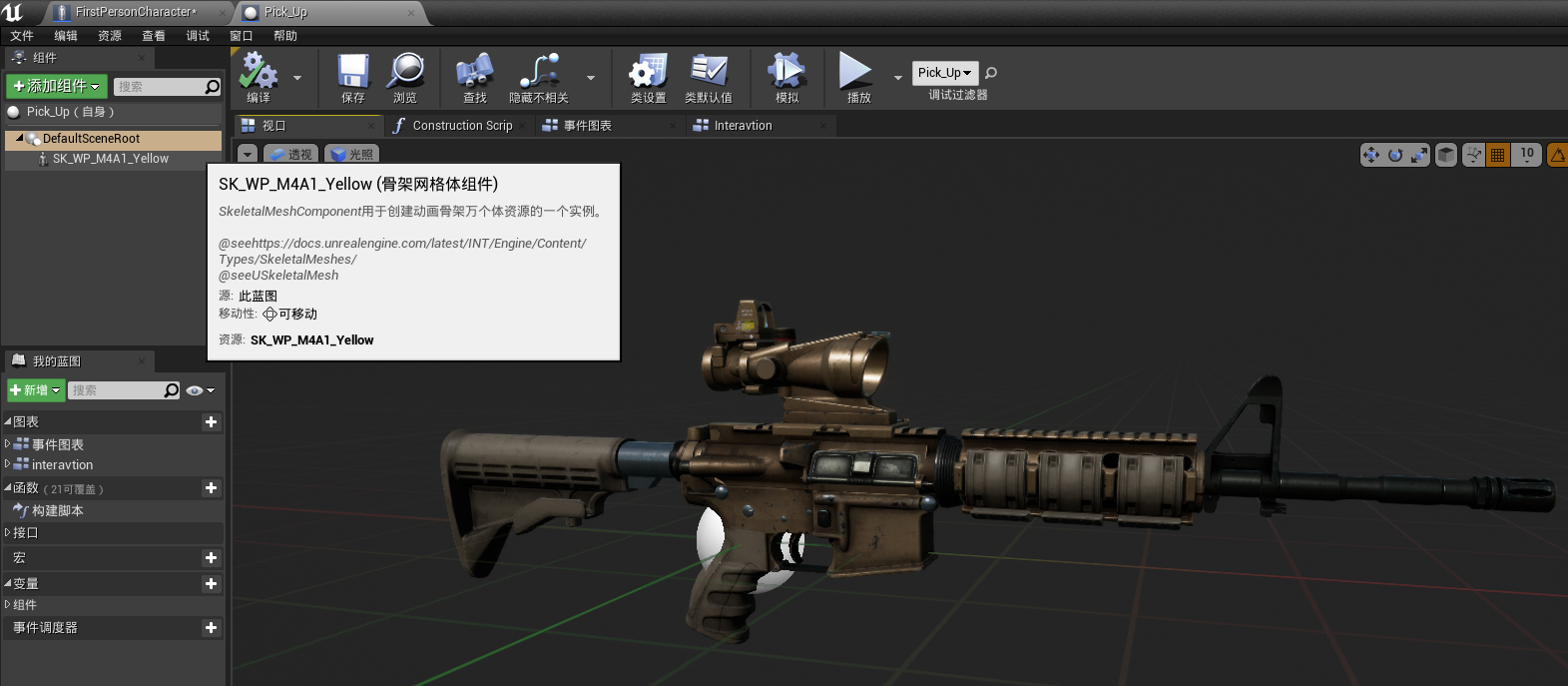Select the rotate gizmo tool
The width and height of the screenshot is (1568, 686).
coord(1395,155)
